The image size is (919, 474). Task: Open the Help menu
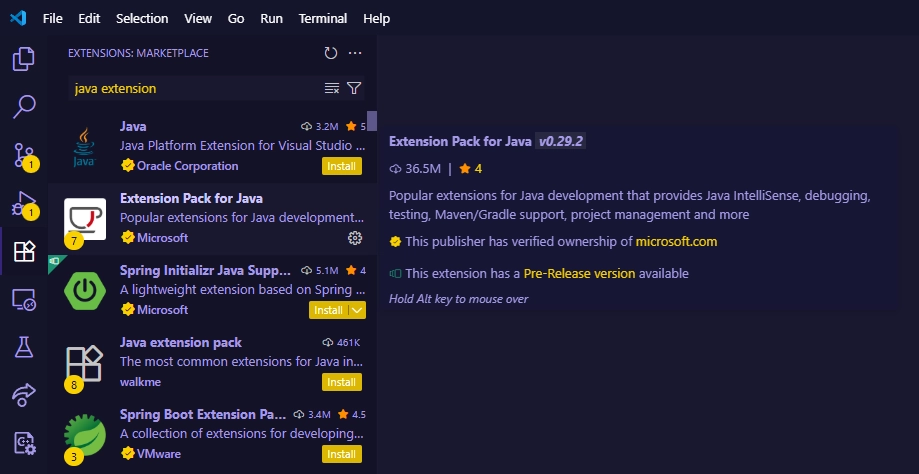(376, 18)
